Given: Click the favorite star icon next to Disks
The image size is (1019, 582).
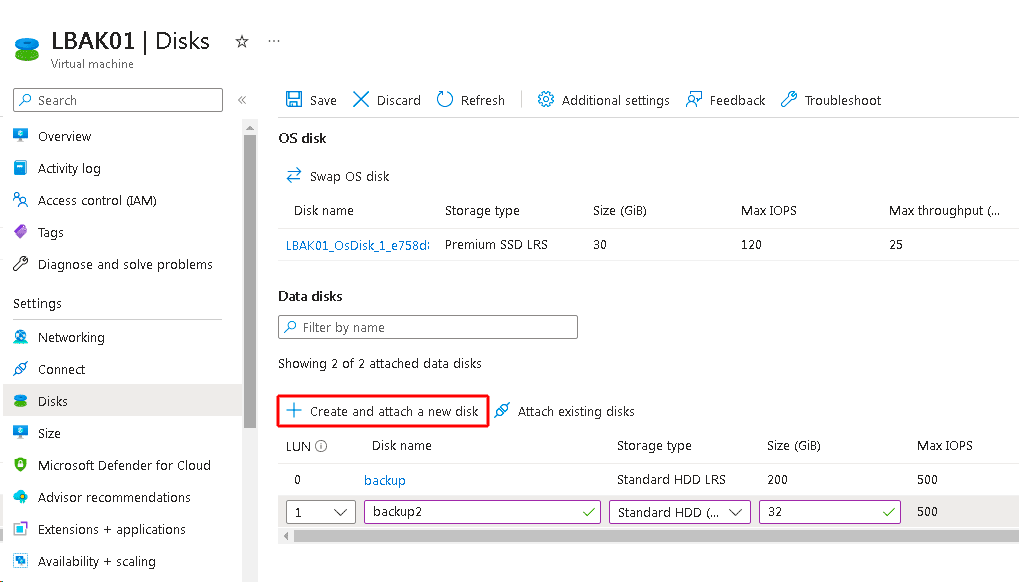Looking at the screenshot, I should 242,42.
